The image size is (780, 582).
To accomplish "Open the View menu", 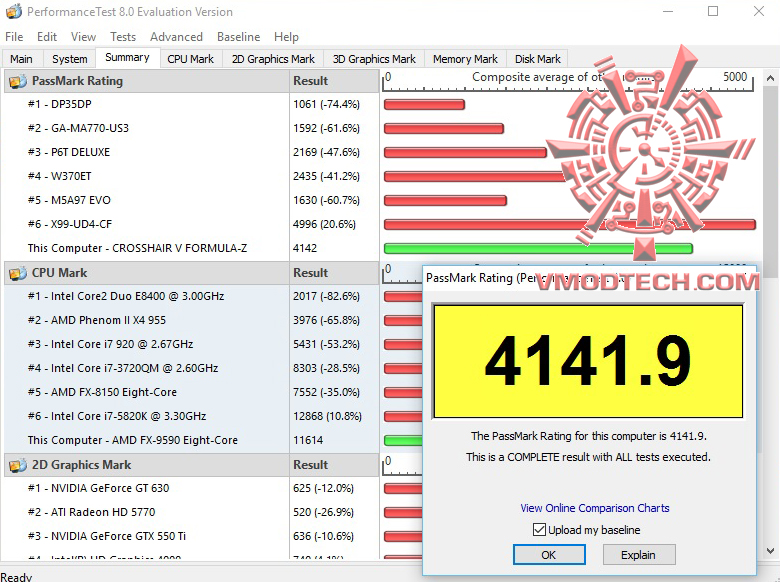I will (x=83, y=37).
